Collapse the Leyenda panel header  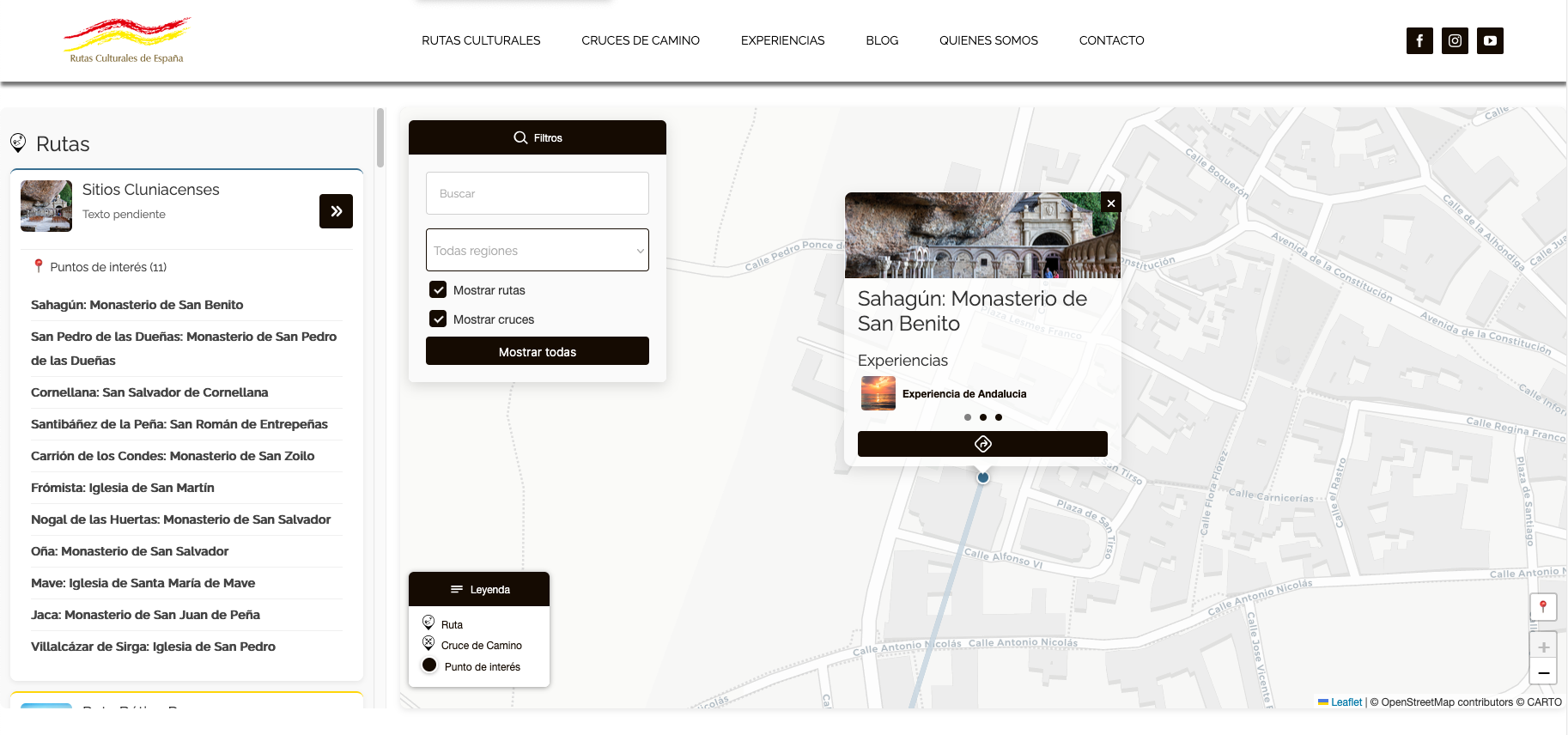pos(479,590)
